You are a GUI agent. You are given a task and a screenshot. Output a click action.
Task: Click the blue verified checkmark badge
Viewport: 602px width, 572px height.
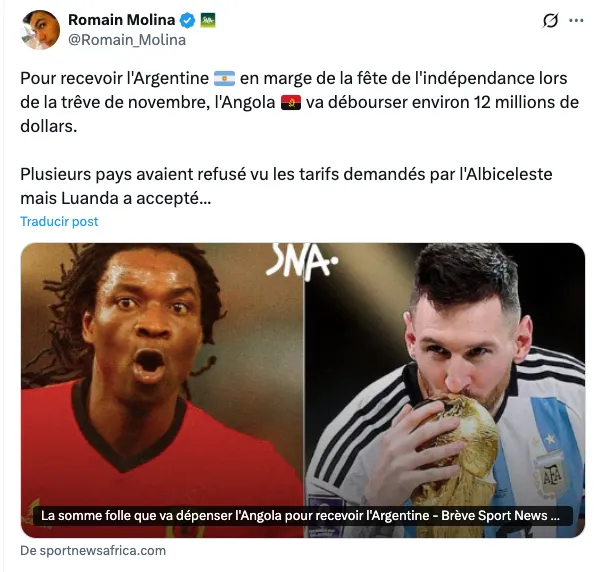(x=188, y=20)
